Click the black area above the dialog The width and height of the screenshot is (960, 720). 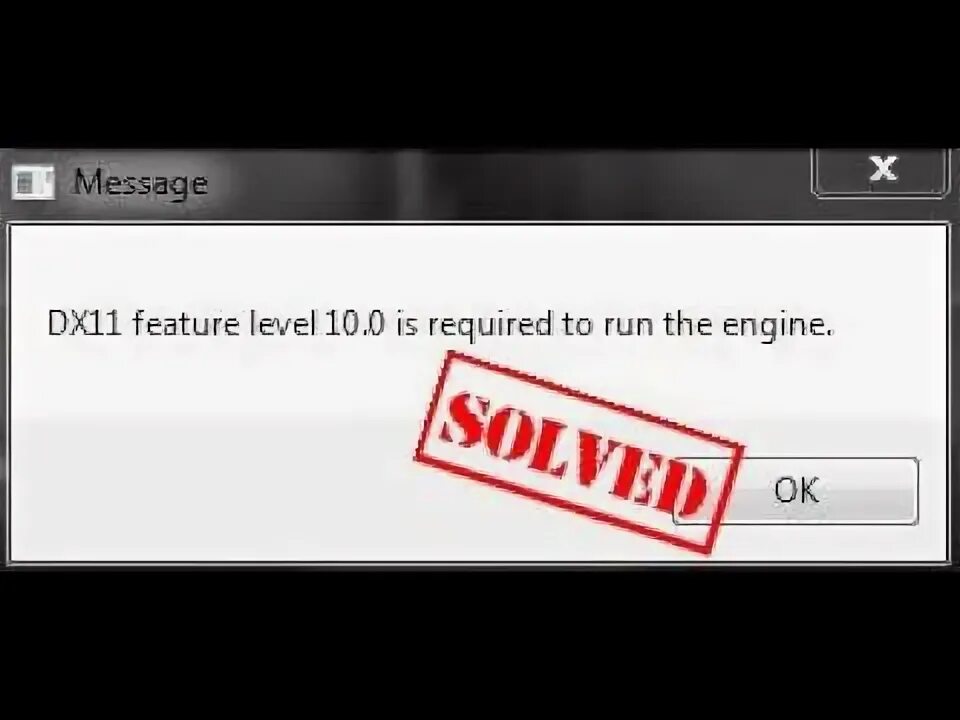(480, 73)
